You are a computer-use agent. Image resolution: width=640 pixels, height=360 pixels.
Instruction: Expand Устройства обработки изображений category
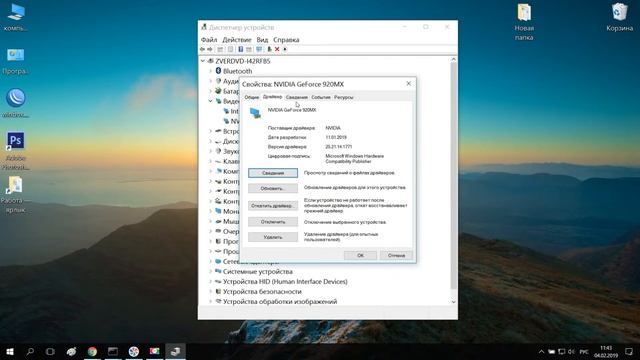pos(211,302)
